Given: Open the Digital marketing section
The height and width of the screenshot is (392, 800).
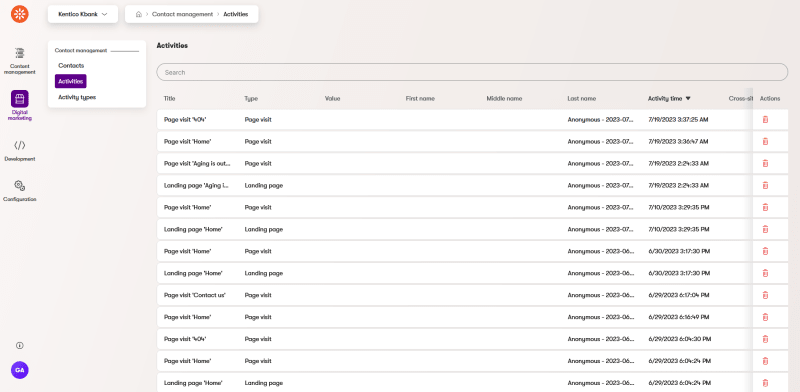Looking at the screenshot, I should tap(19, 106).
